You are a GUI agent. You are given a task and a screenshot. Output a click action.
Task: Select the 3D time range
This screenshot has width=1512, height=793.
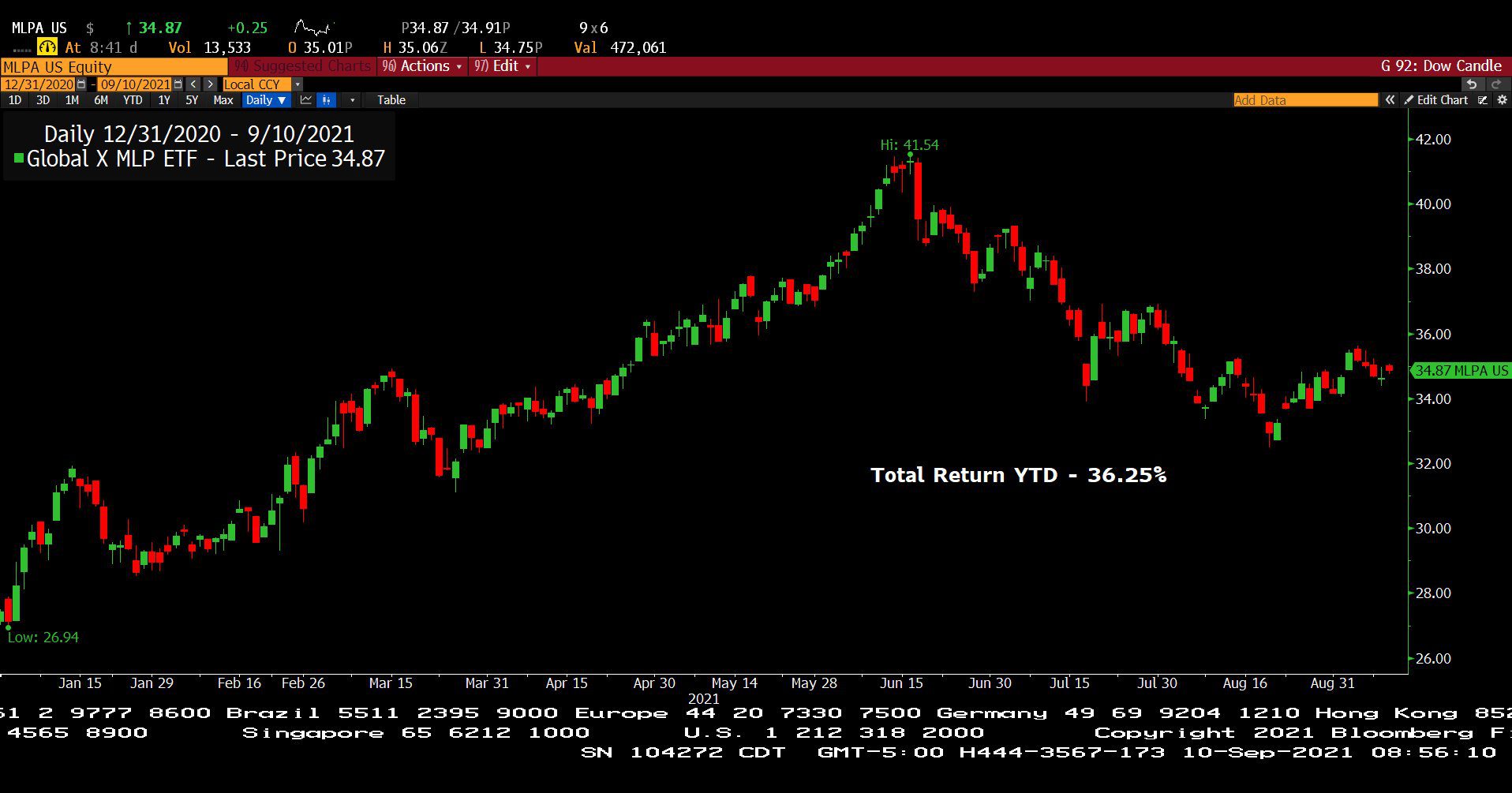coord(43,100)
